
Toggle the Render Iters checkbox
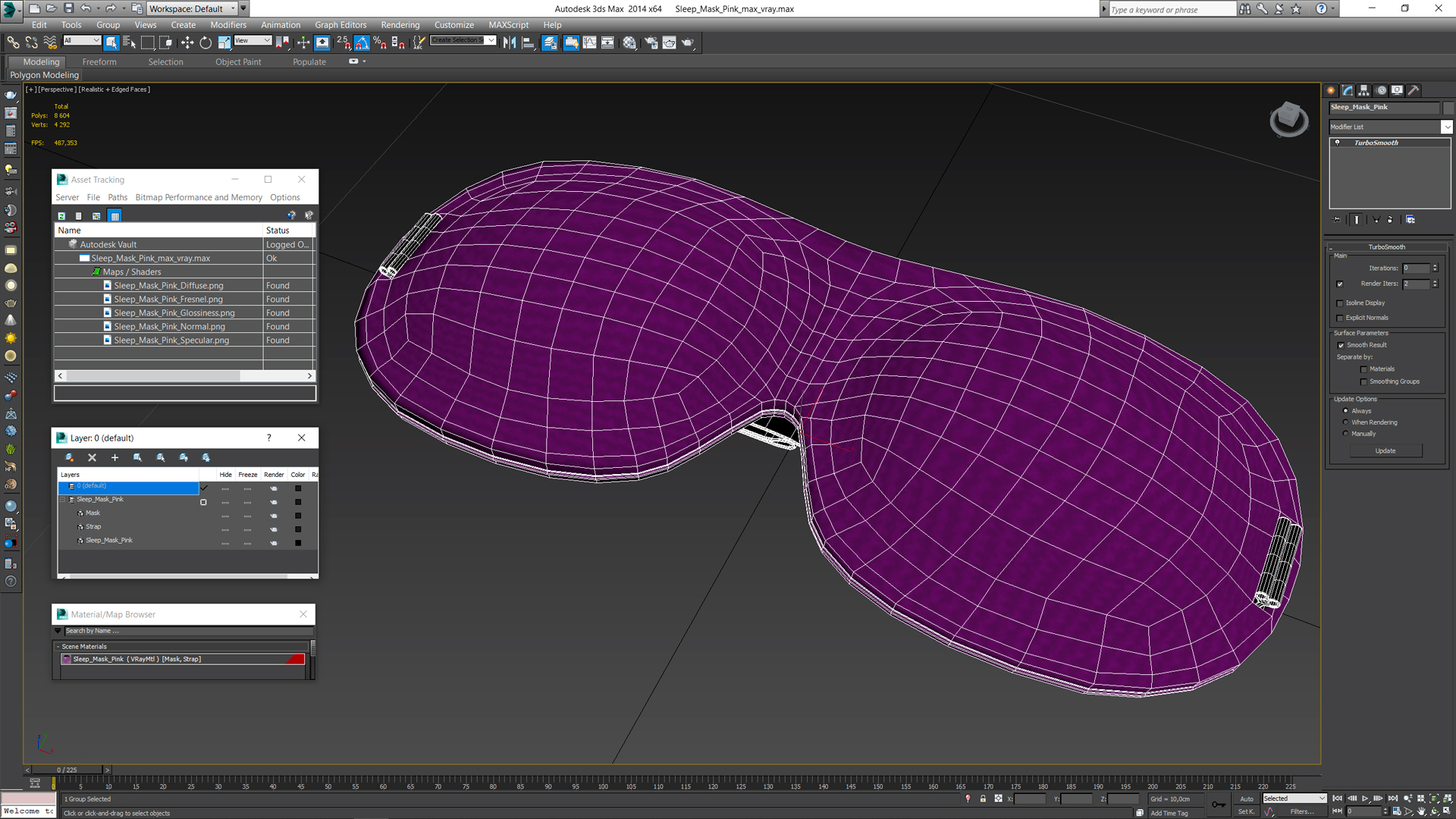pos(1340,284)
